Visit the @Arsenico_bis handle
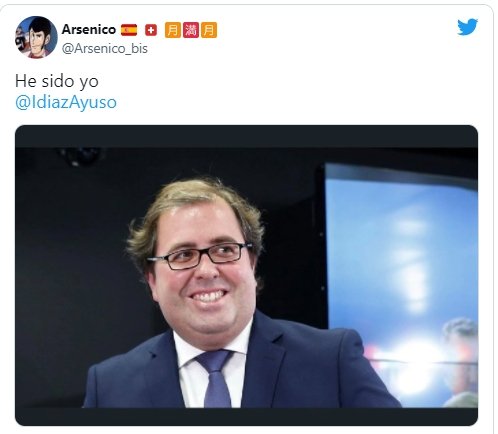This screenshot has height=434, width=498. tap(105, 49)
